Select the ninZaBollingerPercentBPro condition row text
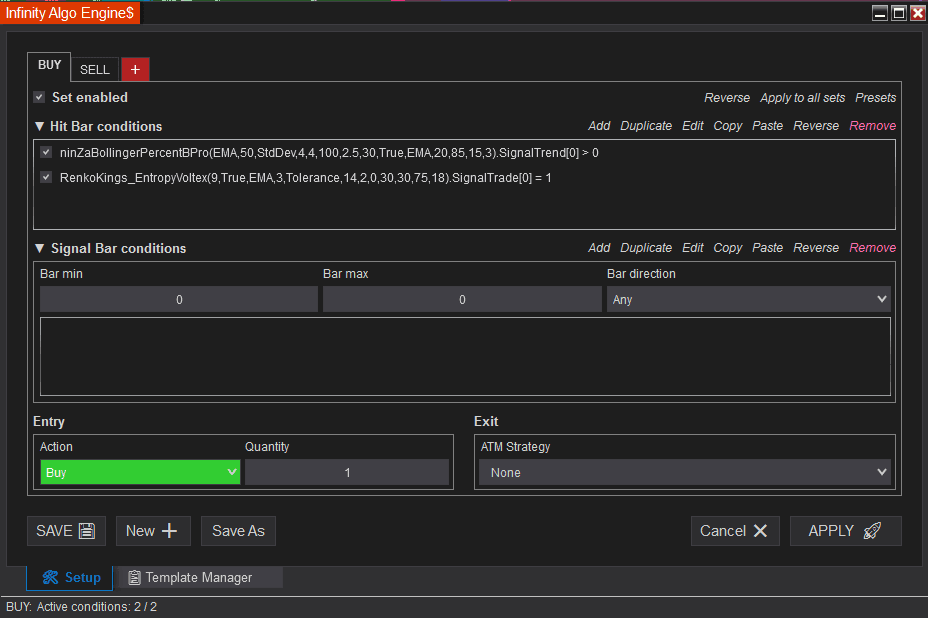Screen dimensions: 928x618 (x=329, y=153)
